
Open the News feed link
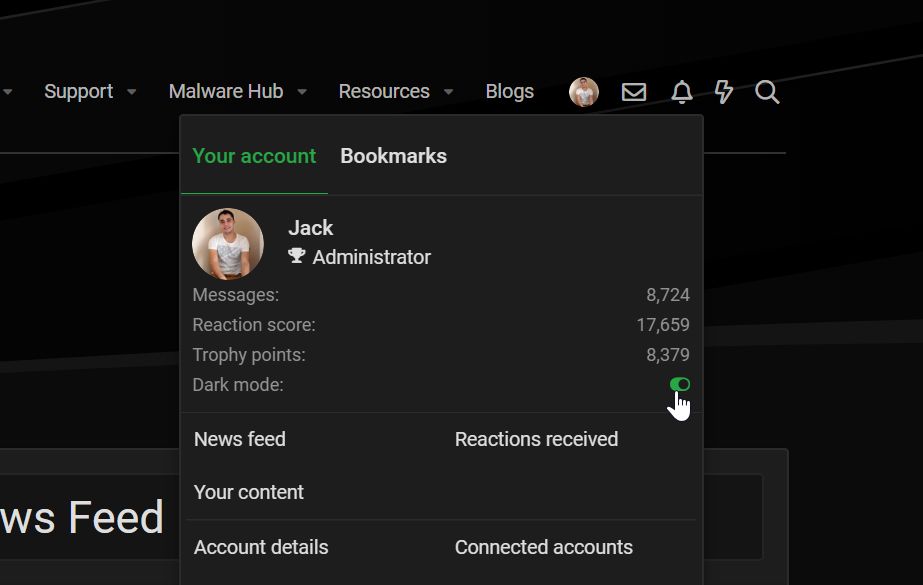pyautogui.click(x=240, y=439)
